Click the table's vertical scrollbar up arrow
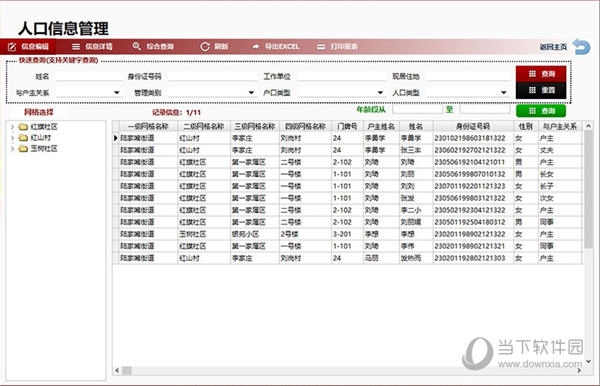 pyautogui.click(x=589, y=126)
